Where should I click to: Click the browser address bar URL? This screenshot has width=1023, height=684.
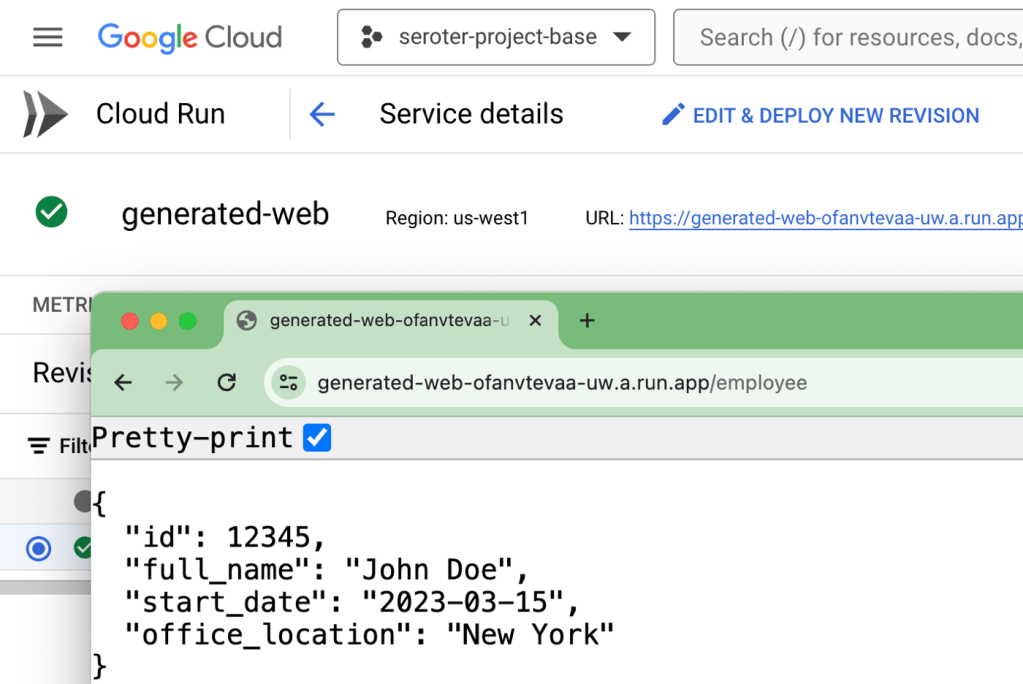(561, 383)
